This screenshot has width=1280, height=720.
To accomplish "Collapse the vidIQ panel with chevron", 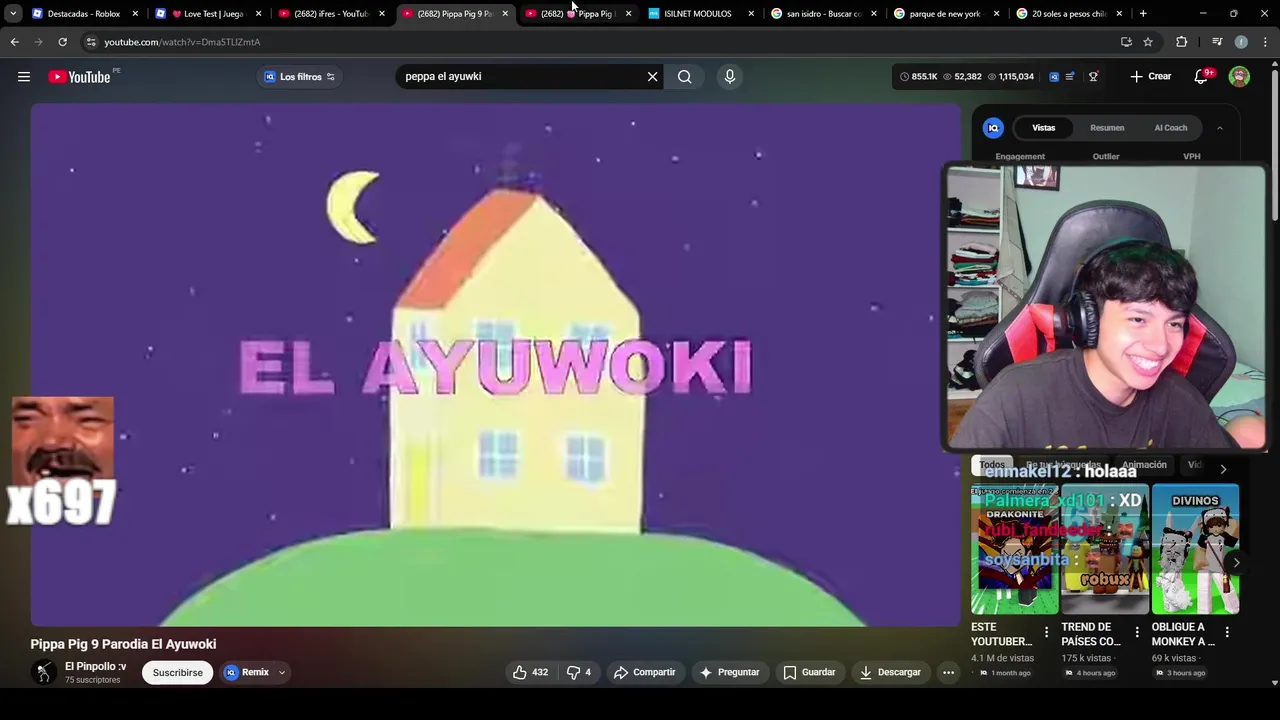I will (x=1219, y=128).
